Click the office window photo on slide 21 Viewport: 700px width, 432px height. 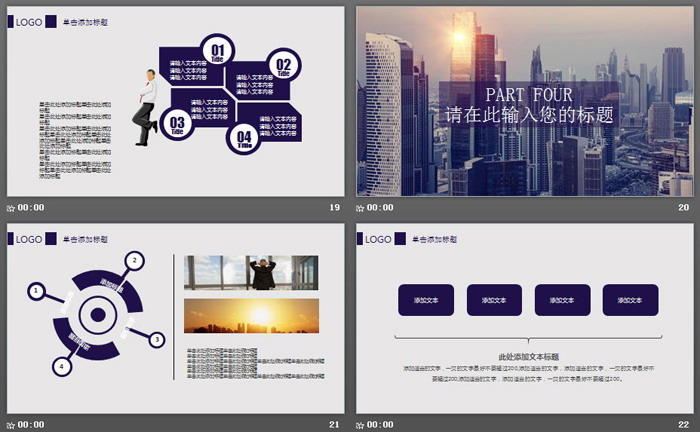coord(251,273)
